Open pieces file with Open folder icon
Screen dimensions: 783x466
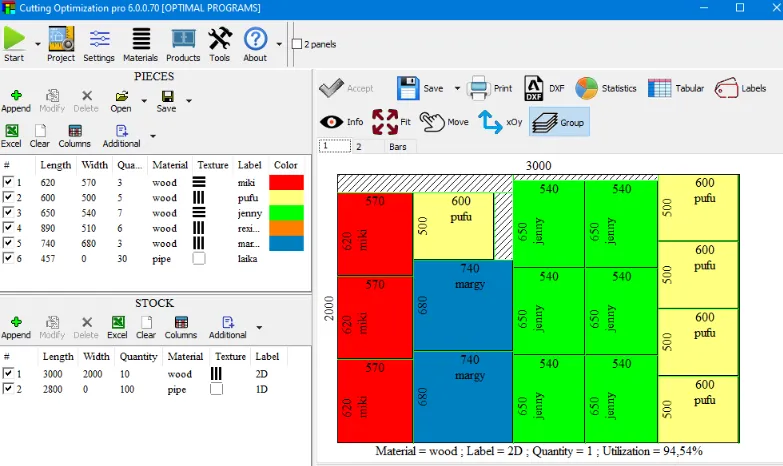click(x=121, y=100)
